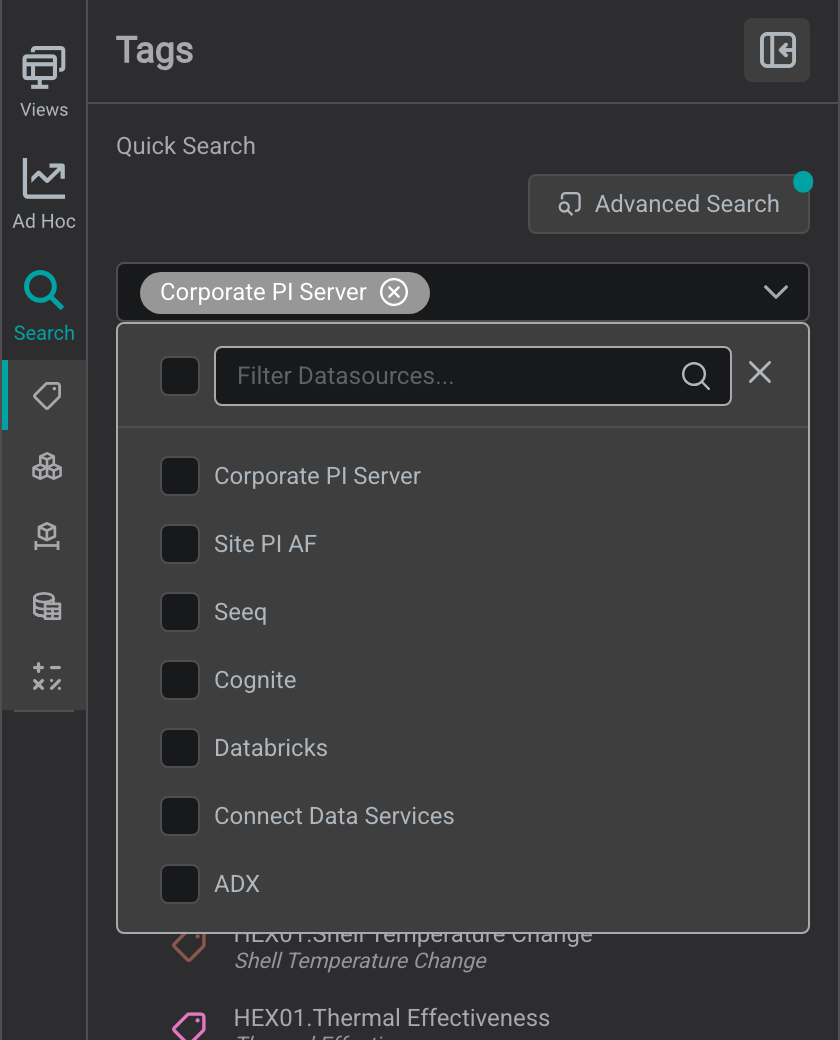This screenshot has height=1040, width=840.
Task: Check the Corporate PI Server checkbox
Action: coord(180,476)
